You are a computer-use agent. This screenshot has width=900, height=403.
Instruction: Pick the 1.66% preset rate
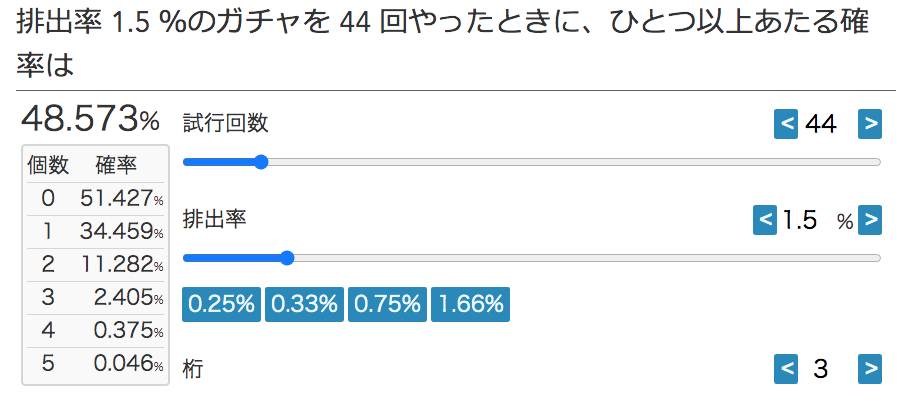point(470,304)
